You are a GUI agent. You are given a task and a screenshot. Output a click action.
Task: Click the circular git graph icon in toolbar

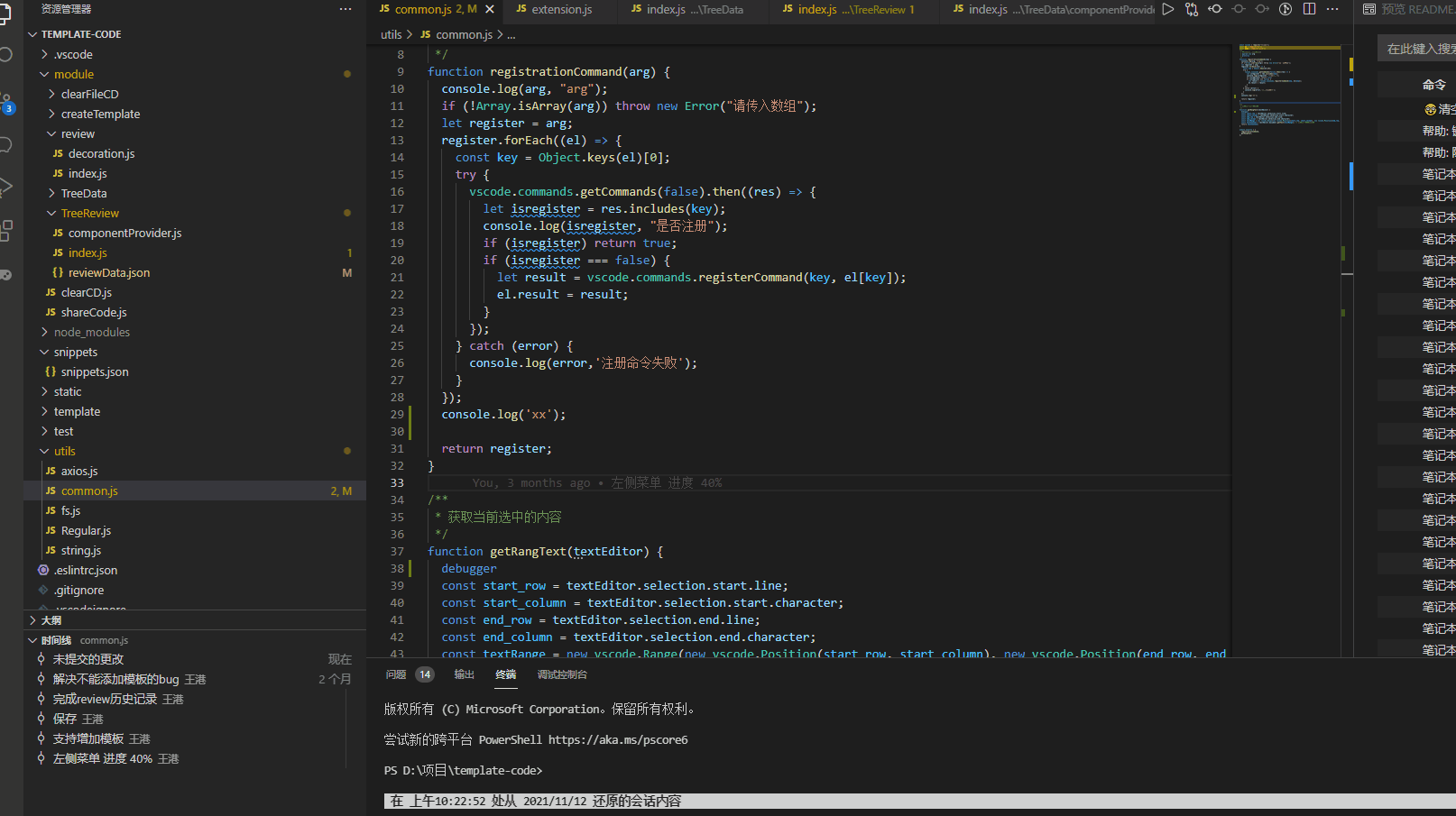[x=1286, y=9]
